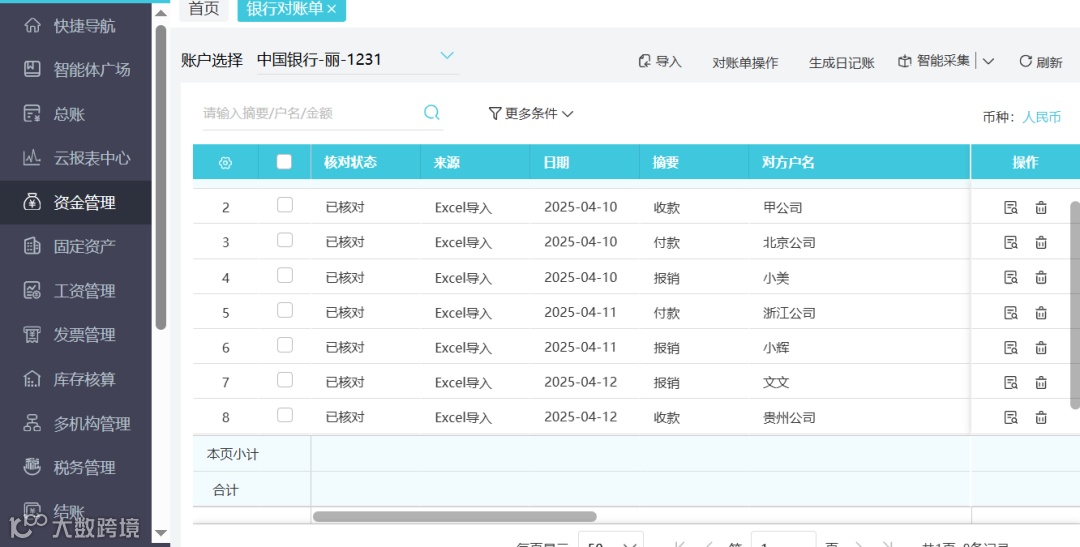1080x547 pixels.
Task: View details icon for row 甲公司
Action: 1010,207
